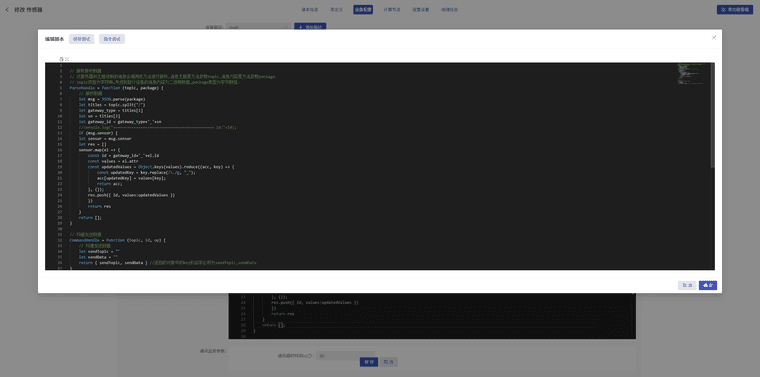This screenshot has height=377, width=760.
Task: Click the first debug button beside 编辑脚本
Action: 81,39
